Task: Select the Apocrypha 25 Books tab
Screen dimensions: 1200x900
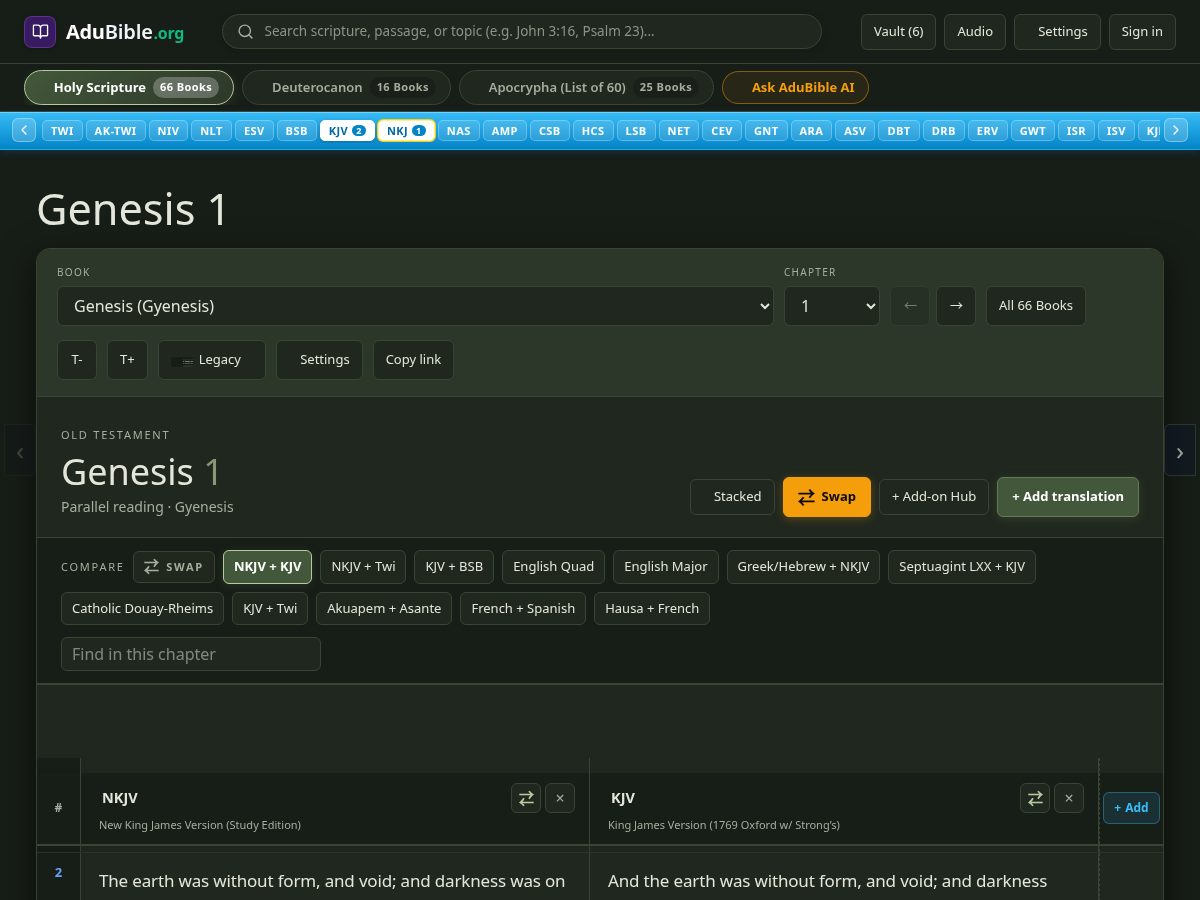Action: pyautogui.click(x=586, y=87)
